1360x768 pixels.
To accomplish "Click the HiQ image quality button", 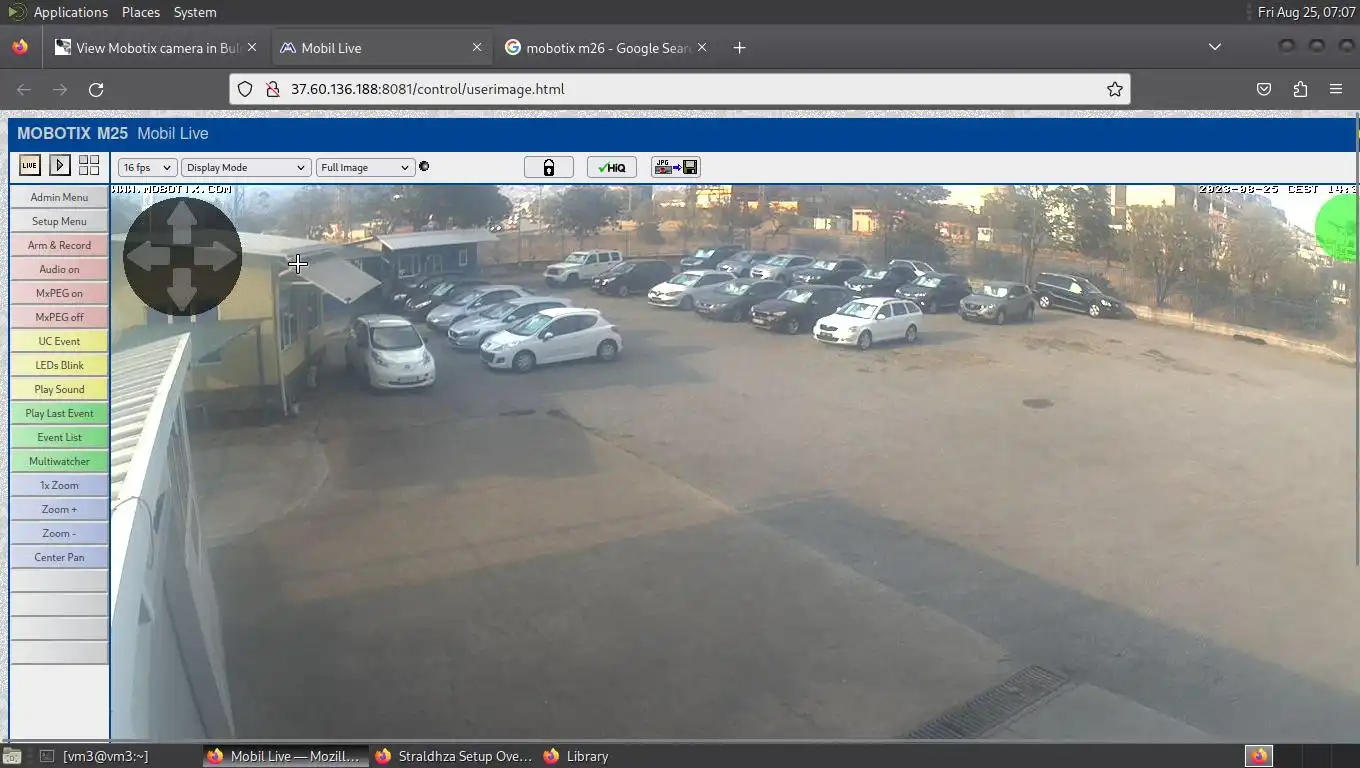I will [x=612, y=167].
